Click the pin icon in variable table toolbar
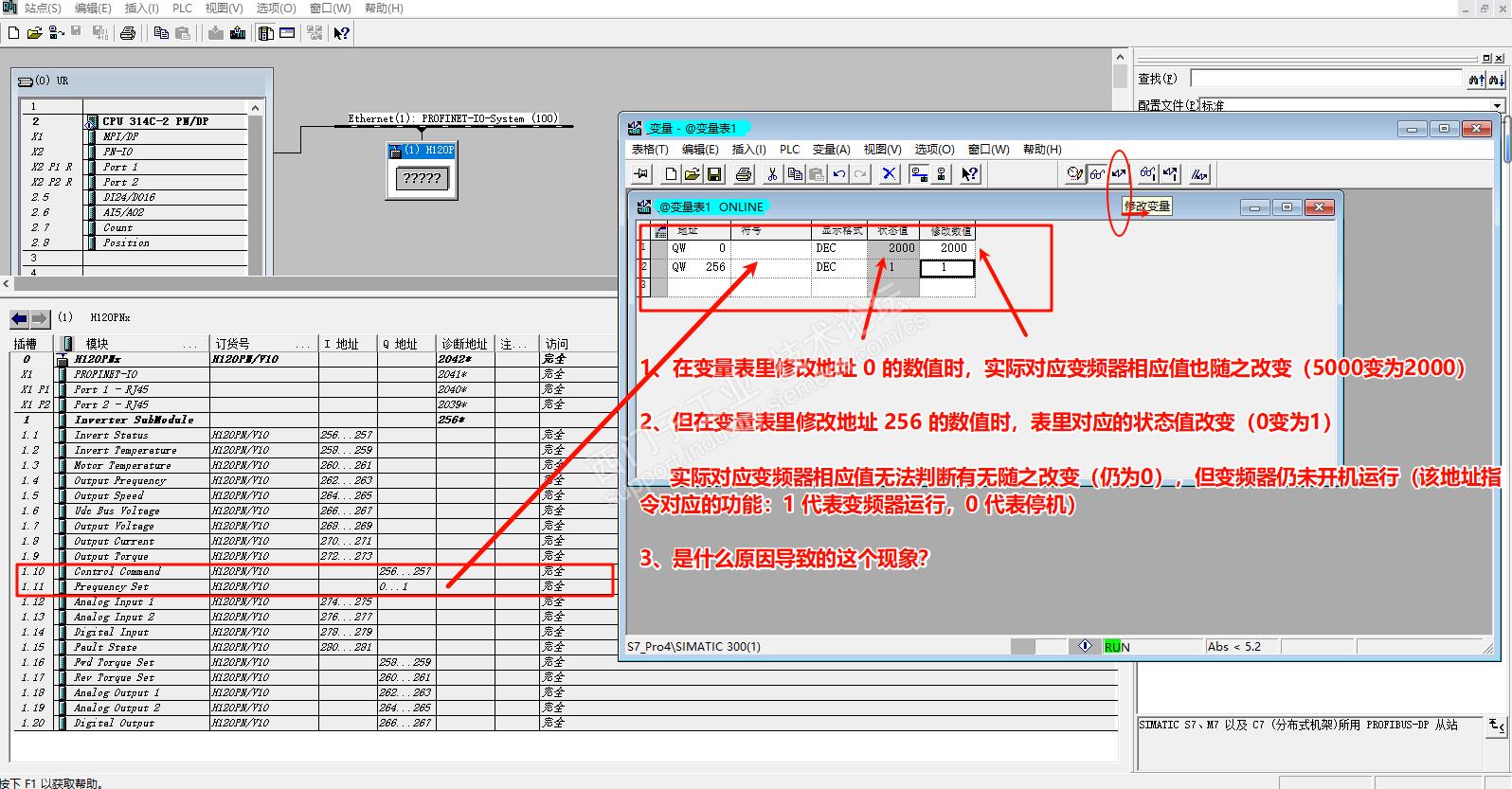 click(641, 174)
